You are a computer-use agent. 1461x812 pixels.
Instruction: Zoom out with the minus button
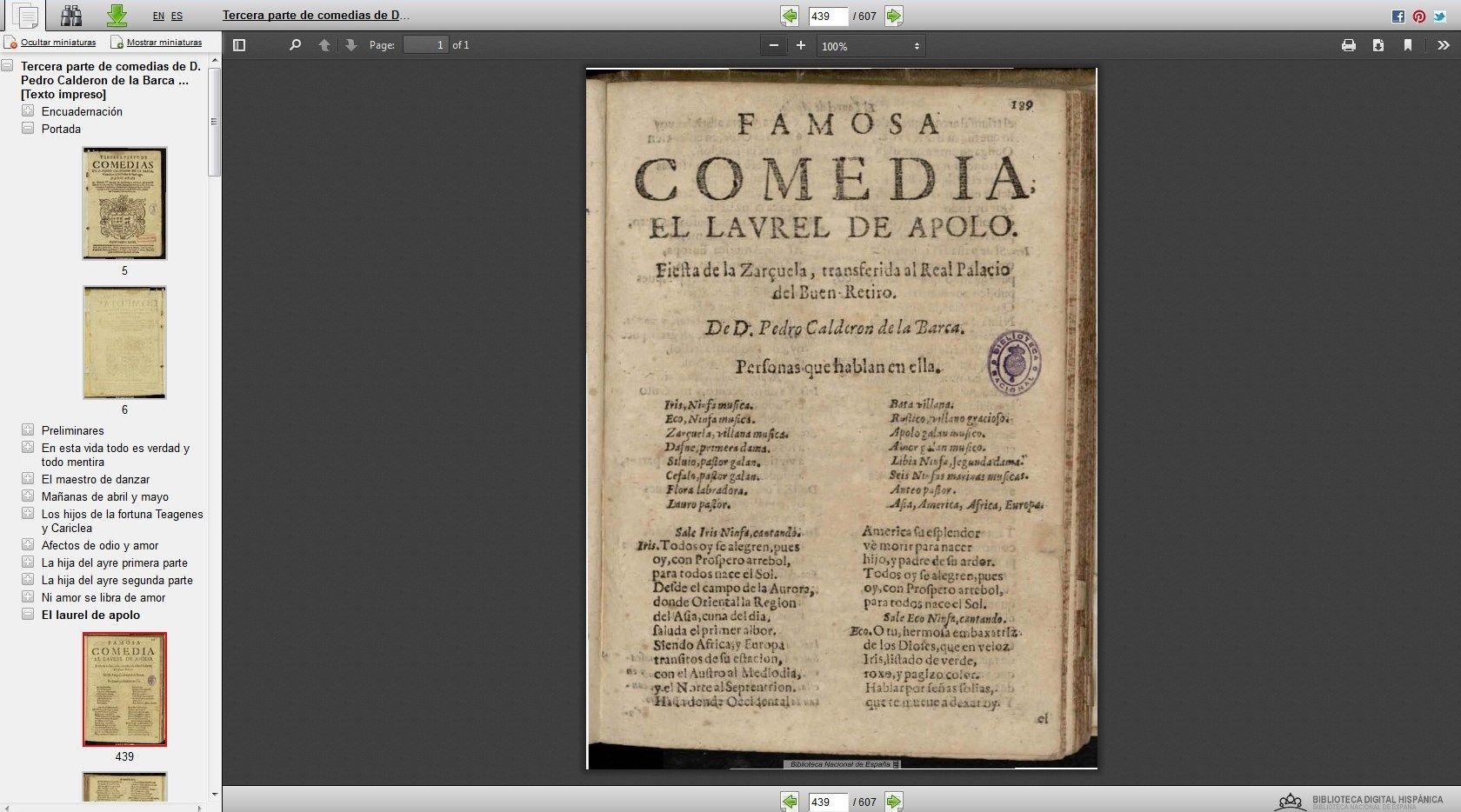(773, 45)
